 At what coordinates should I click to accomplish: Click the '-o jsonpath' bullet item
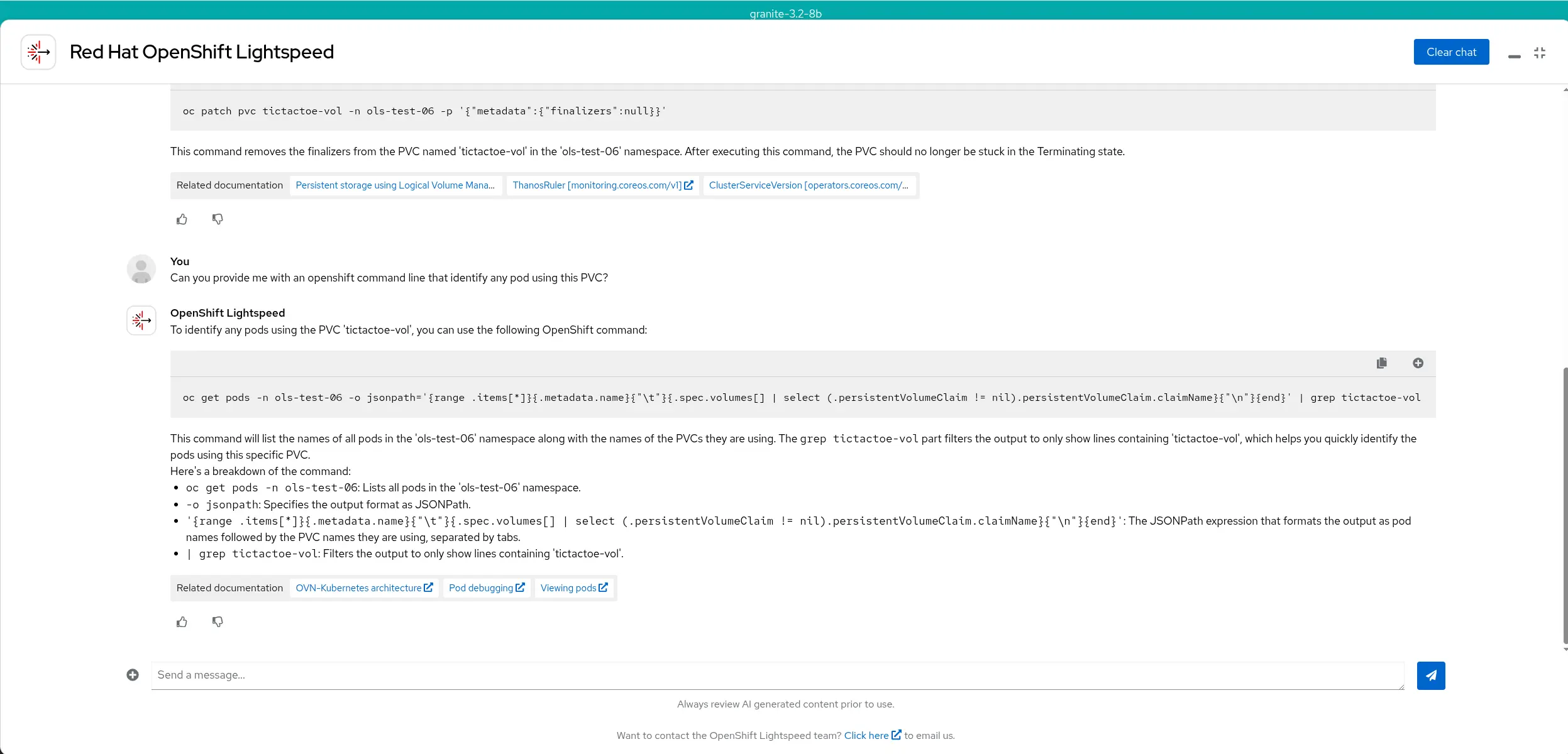[x=328, y=505]
